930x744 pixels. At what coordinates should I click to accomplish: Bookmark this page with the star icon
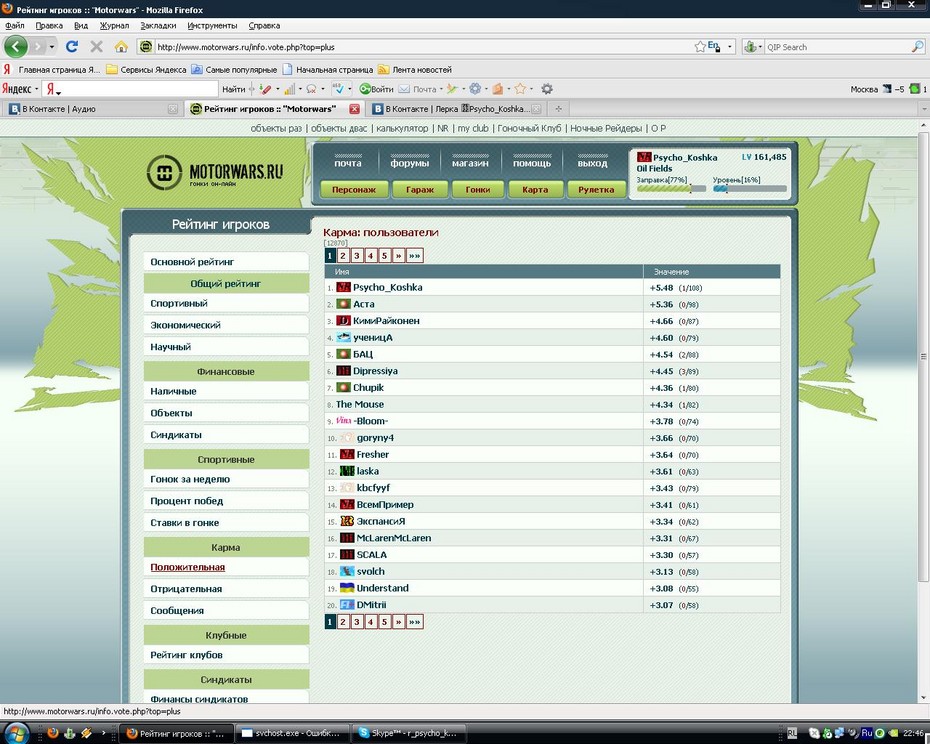click(700, 46)
